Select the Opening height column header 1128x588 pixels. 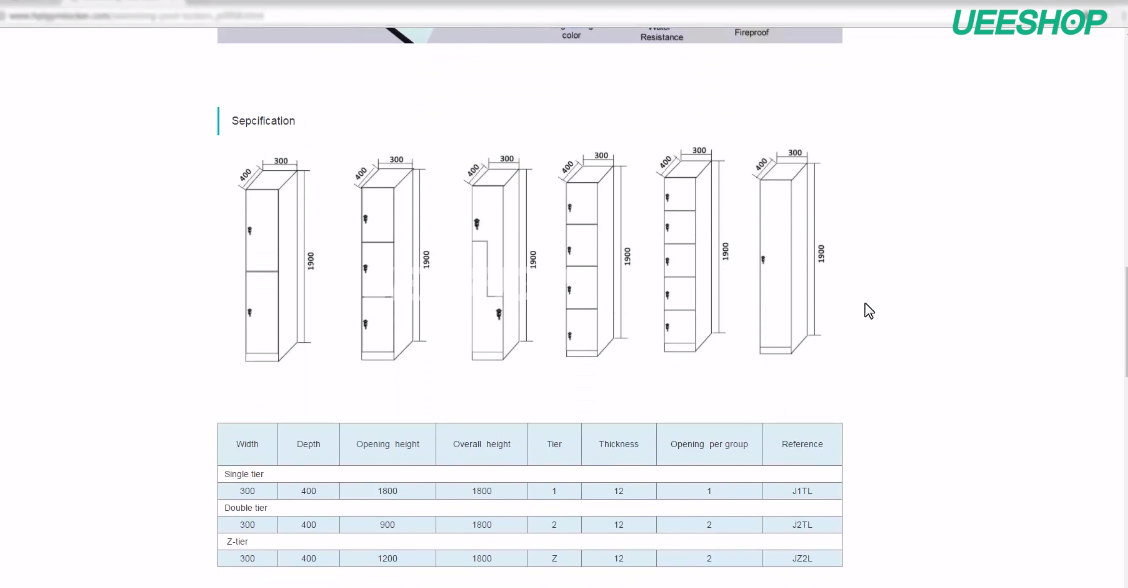pos(387,444)
